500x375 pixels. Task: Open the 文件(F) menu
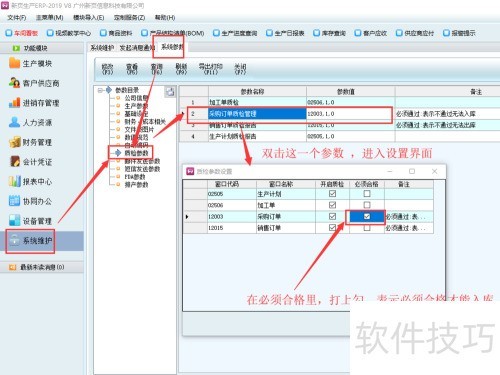[17, 17]
